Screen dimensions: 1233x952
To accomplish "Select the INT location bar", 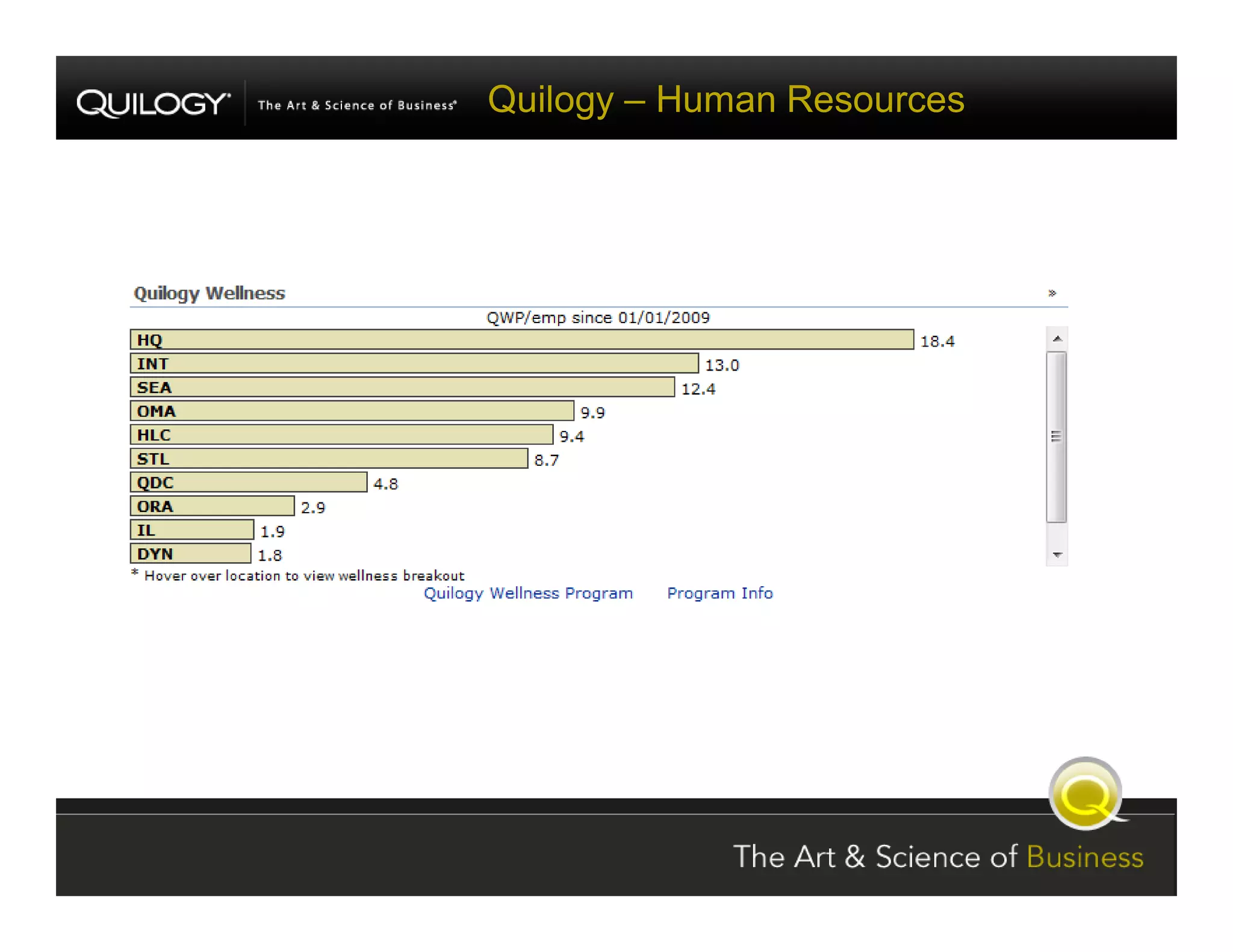I will 414,363.
